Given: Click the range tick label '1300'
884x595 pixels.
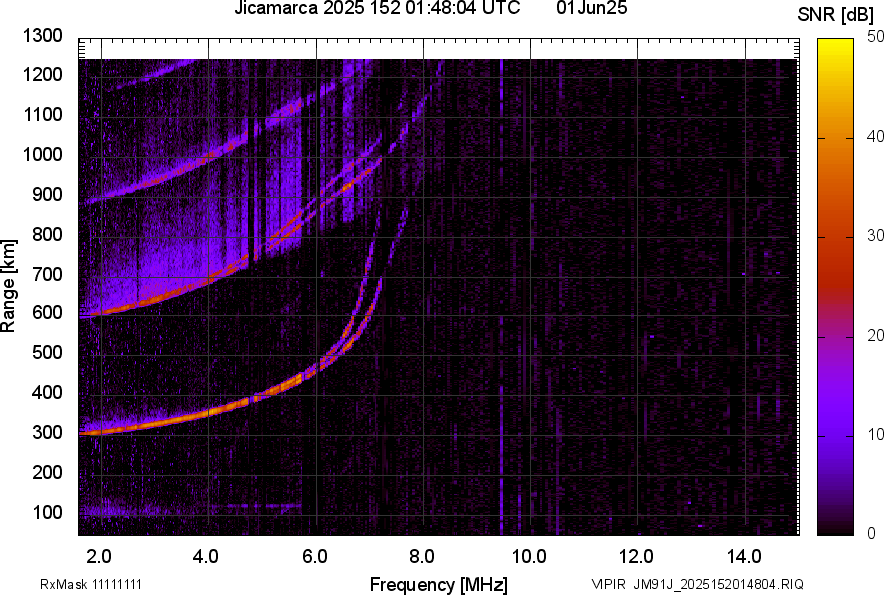Looking at the screenshot, I should click(42, 36).
